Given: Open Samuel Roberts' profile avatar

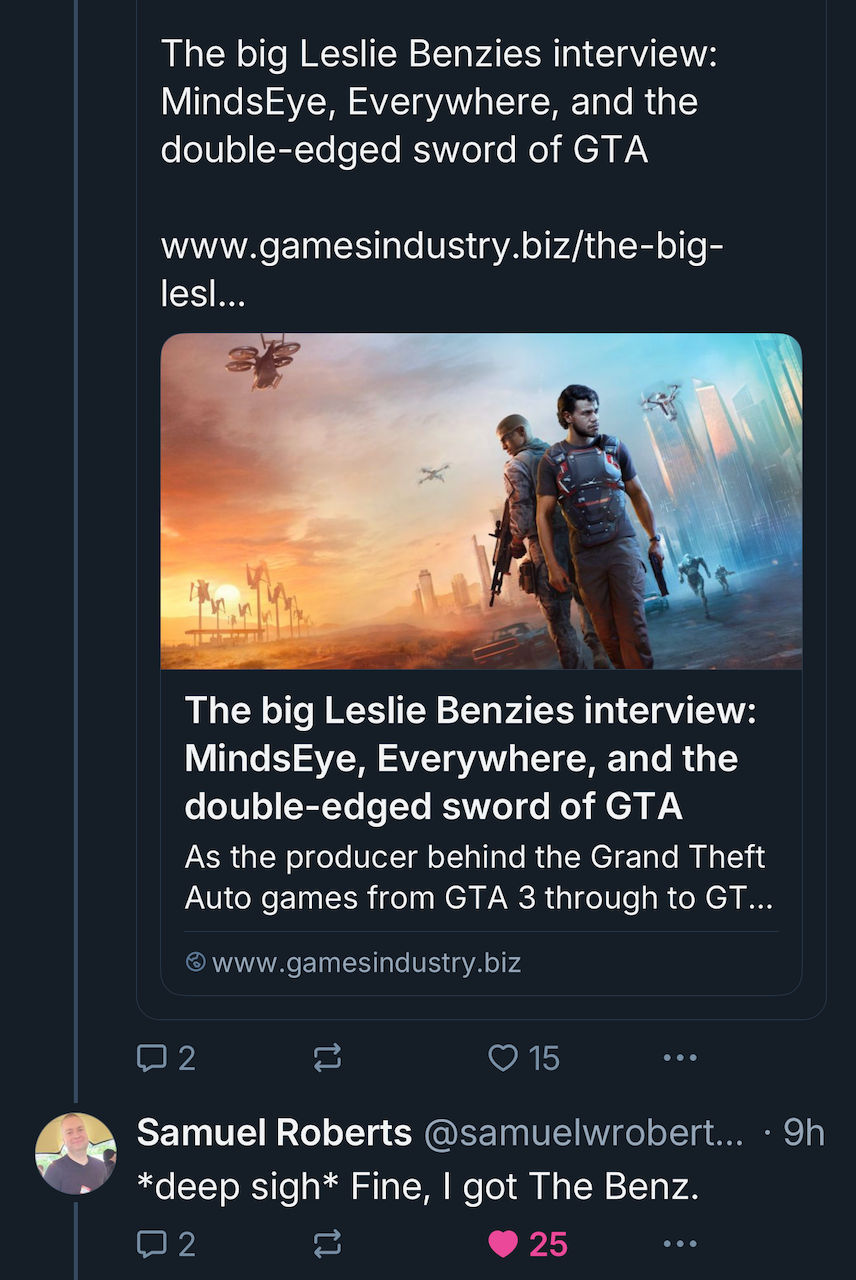Looking at the screenshot, I should click(76, 1153).
